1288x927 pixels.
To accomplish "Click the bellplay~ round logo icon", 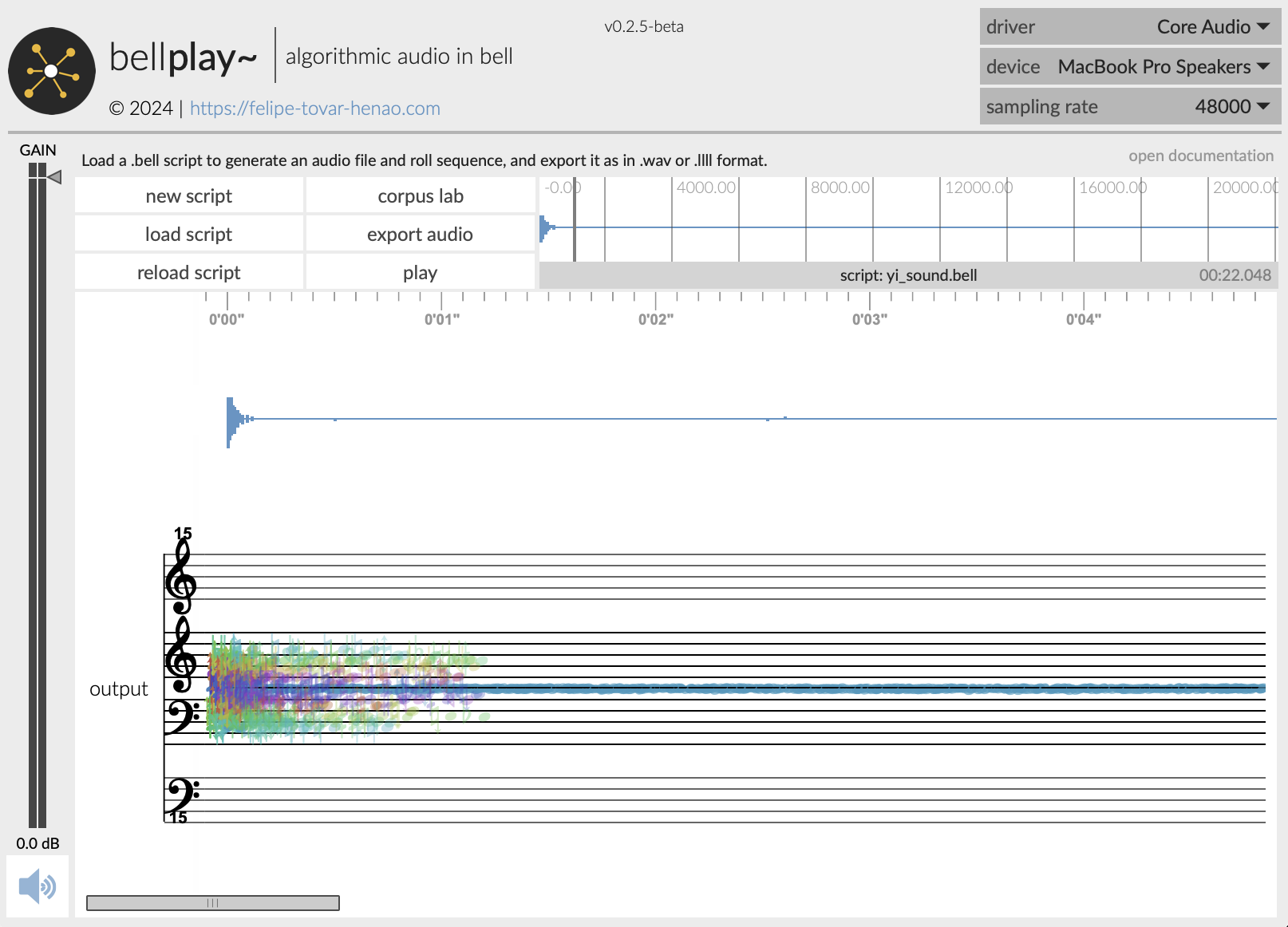I will point(52,71).
